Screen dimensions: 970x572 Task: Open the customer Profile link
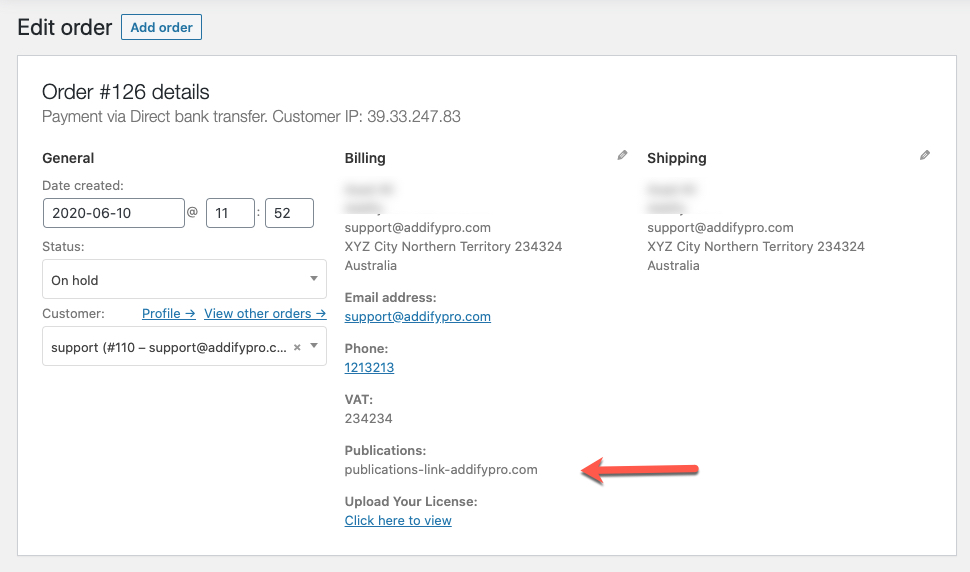tap(168, 314)
